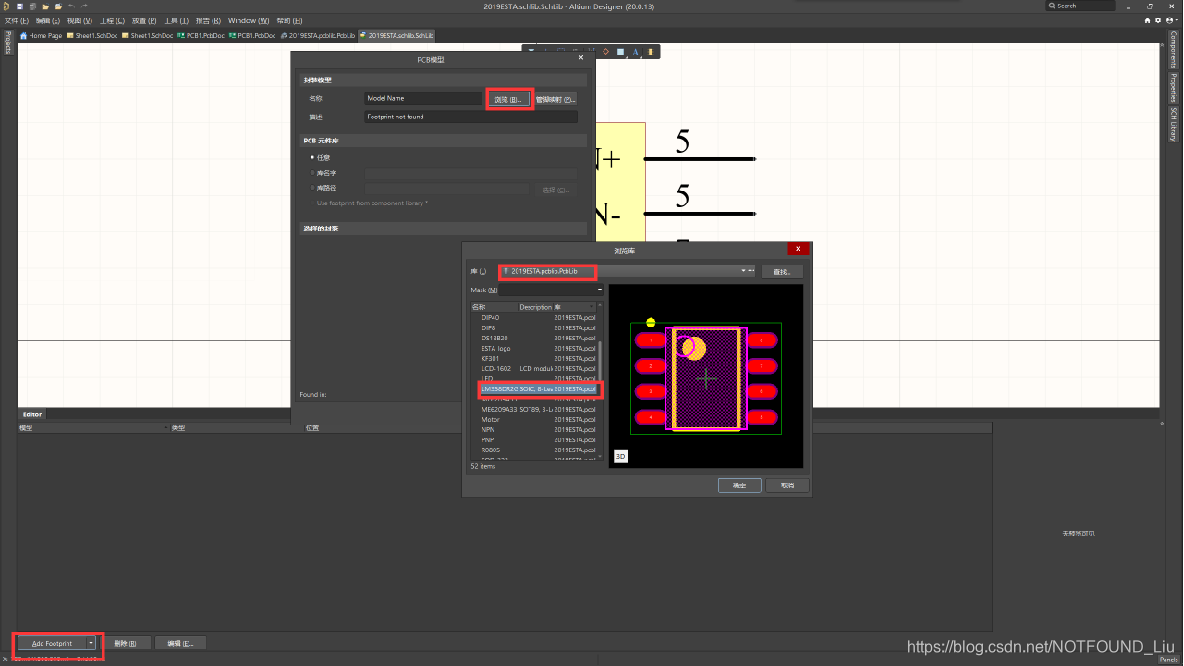Open the Mask filter dropdown arrow

click(x=600, y=290)
